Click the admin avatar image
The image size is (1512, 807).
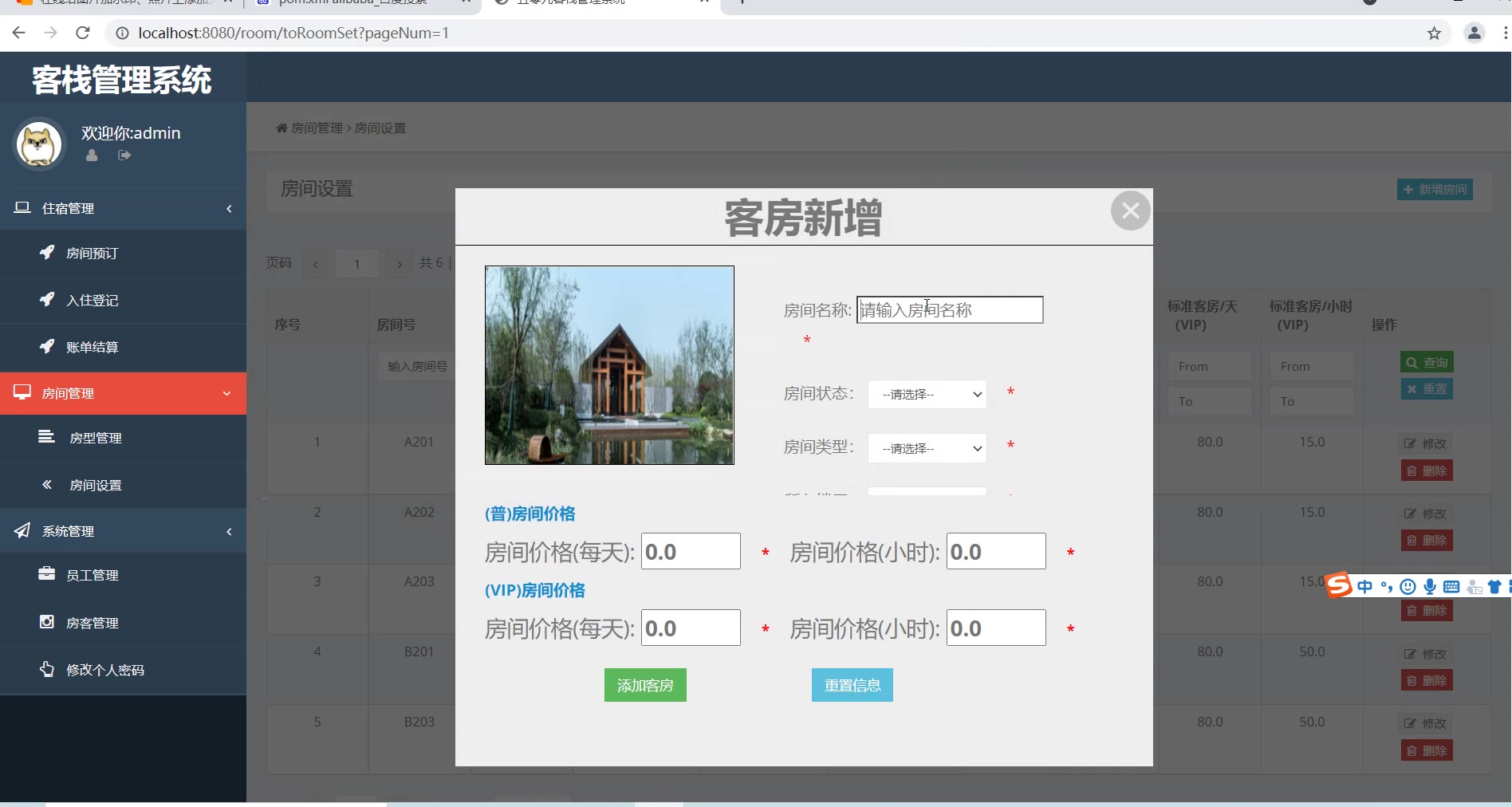(39, 144)
